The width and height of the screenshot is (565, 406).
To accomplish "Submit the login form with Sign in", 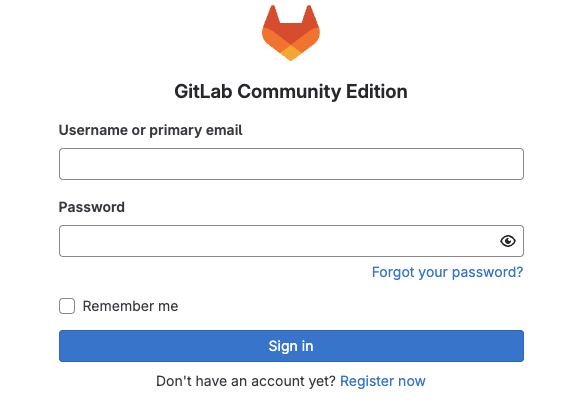I will (291, 346).
